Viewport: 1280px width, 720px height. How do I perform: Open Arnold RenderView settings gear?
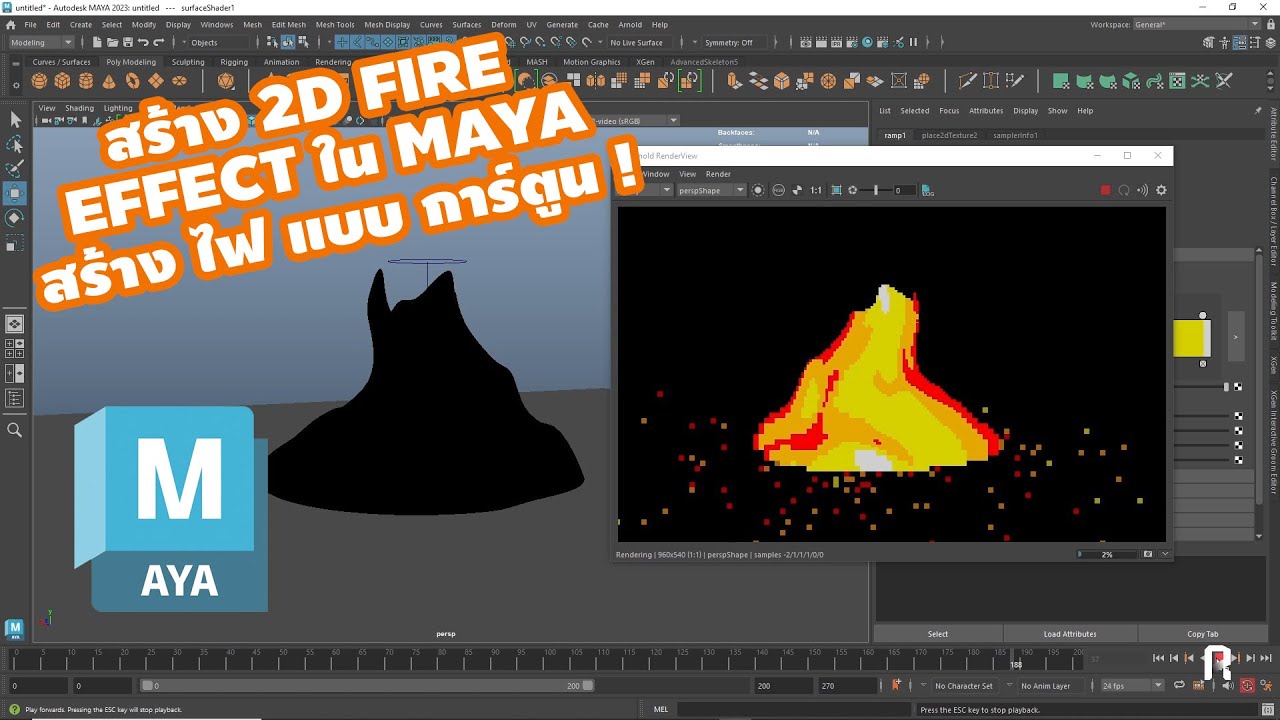(1161, 190)
